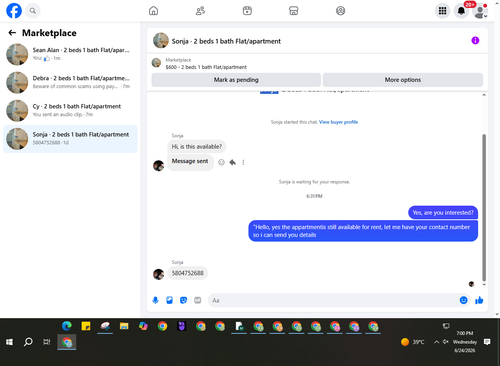
Task: Open the purple conversation info icon
Action: click(475, 41)
